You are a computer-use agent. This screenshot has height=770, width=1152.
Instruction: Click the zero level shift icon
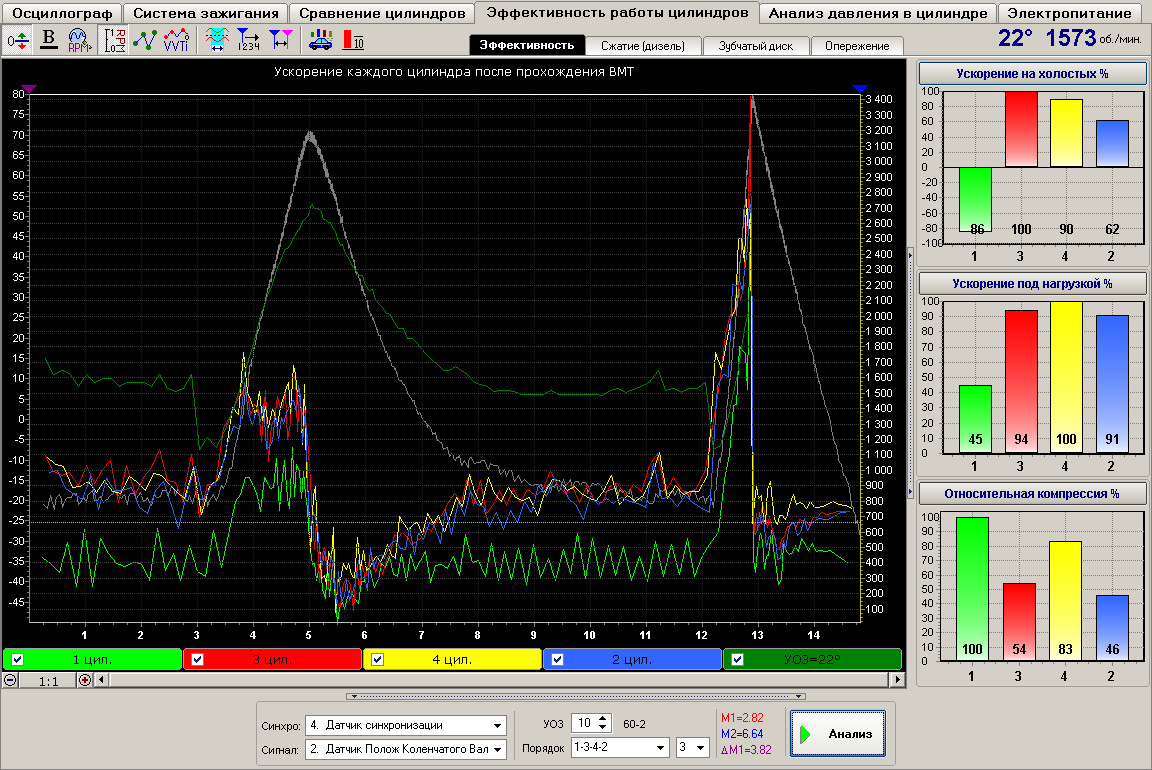pyautogui.click(x=18, y=40)
